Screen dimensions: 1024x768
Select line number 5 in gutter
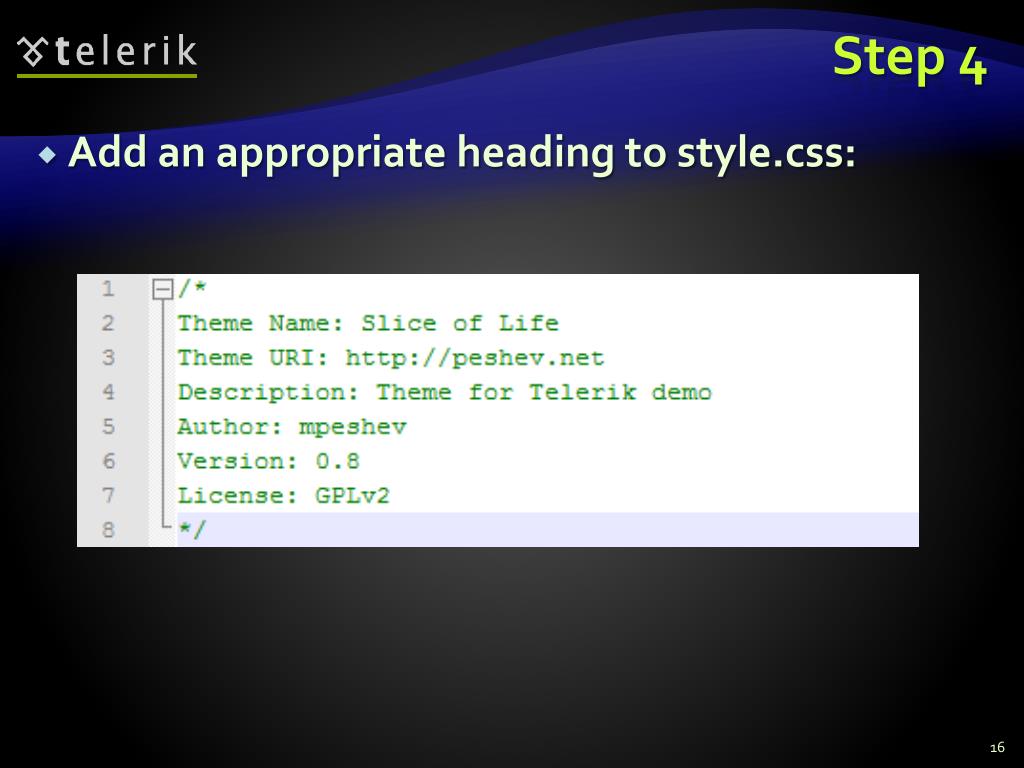tap(108, 426)
